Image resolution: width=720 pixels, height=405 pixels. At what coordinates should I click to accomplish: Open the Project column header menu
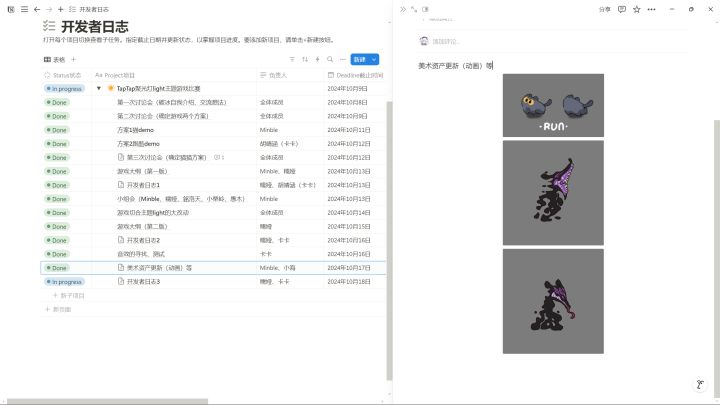point(115,75)
